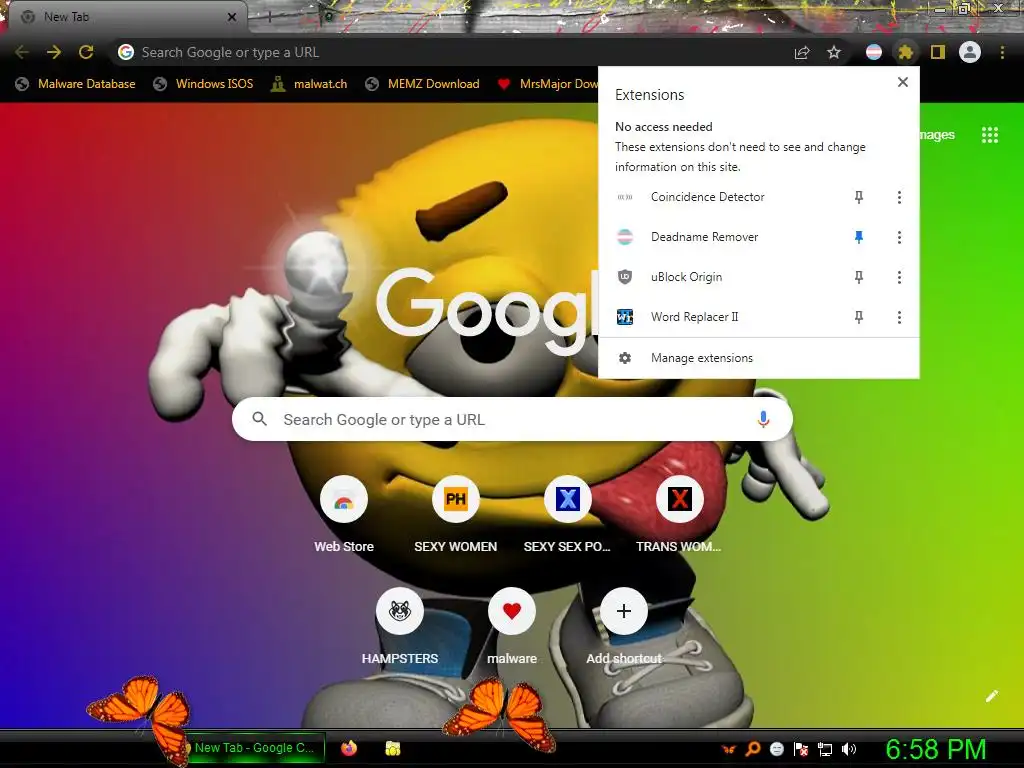Open the volume speaker tray icon
This screenshot has height=768, width=1024.
(x=849, y=749)
